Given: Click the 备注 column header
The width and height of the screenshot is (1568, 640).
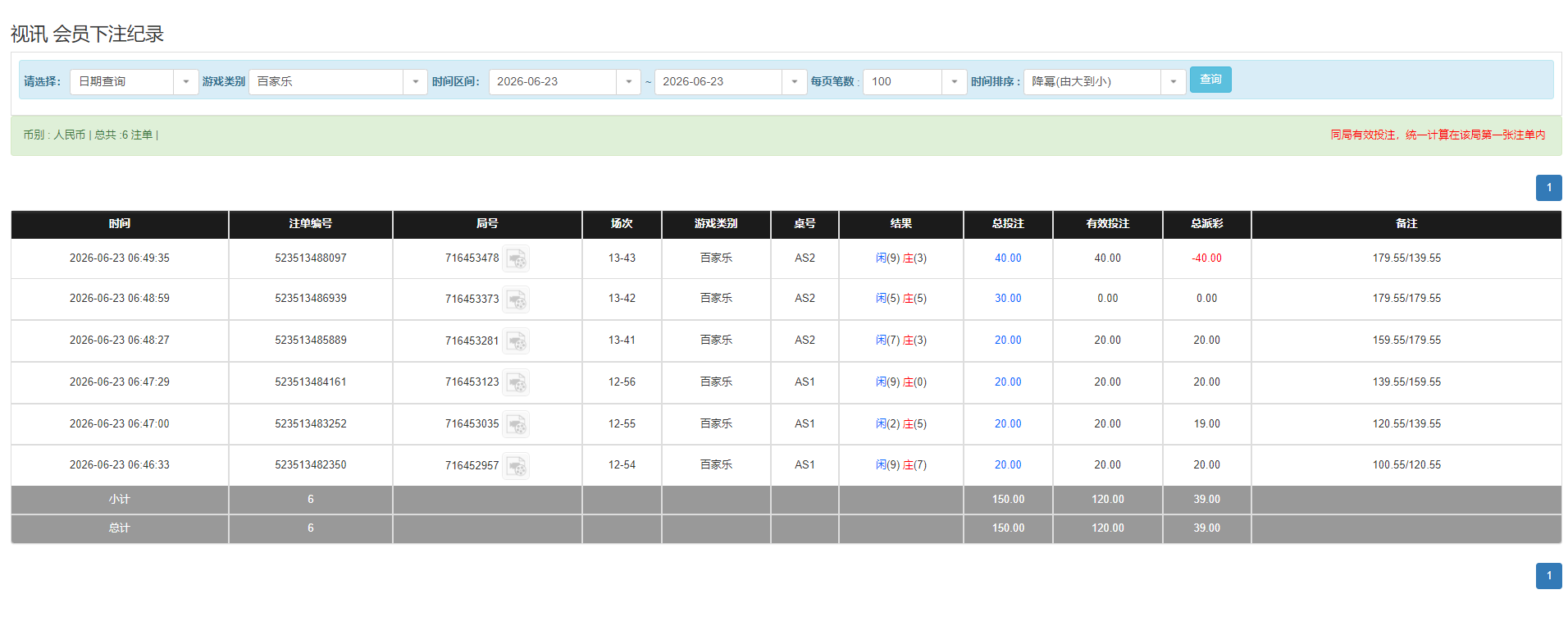Looking at the screenshot, I should [1406, 224].
